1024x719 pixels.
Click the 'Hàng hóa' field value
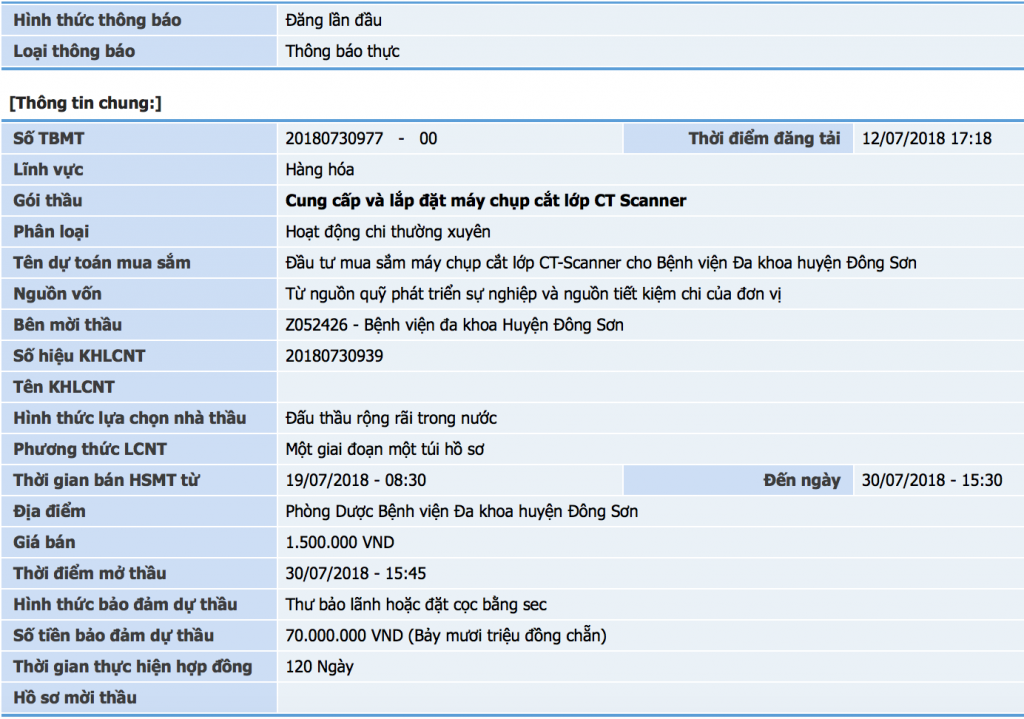(x=319, y=170)
